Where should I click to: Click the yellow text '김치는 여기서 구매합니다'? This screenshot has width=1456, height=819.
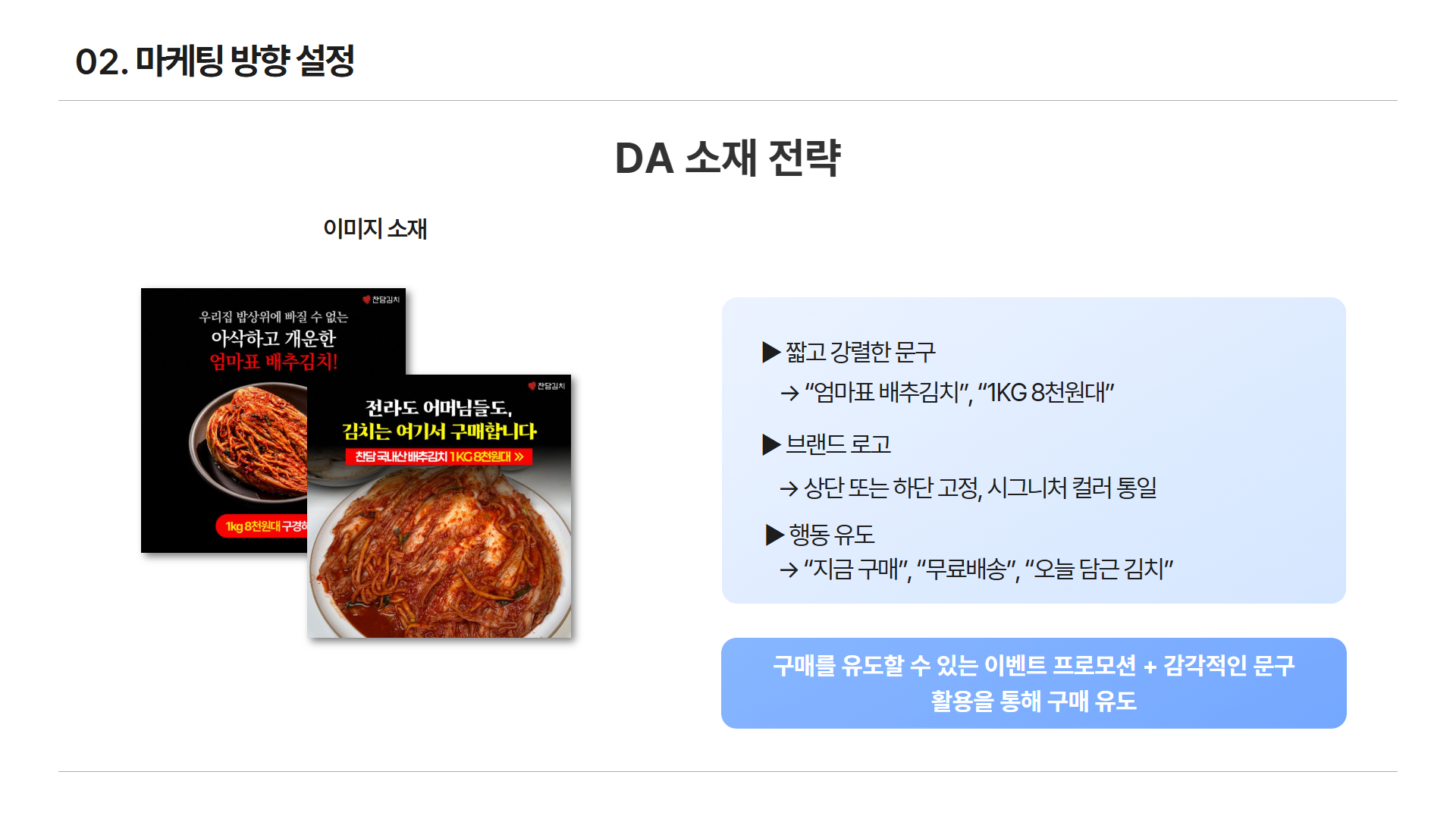pos(439,431)
